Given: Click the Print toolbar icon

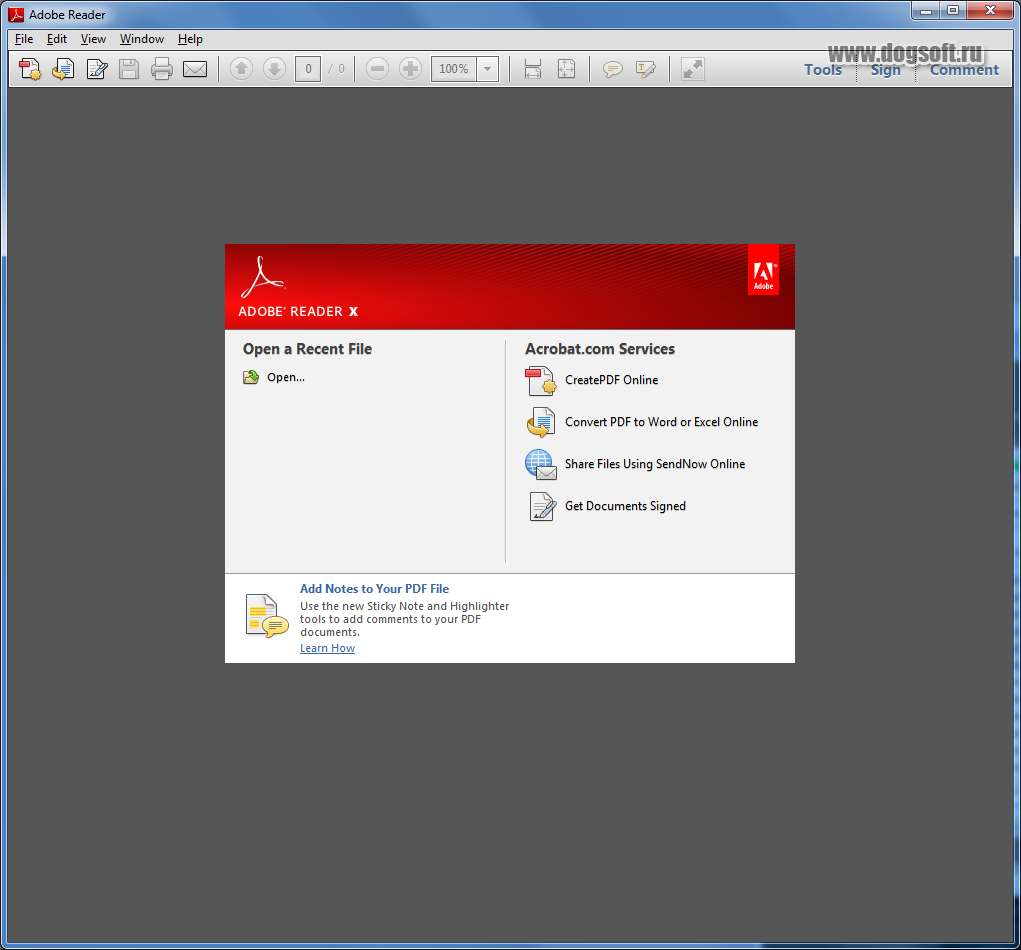Looking at the screenshot, I should pyautogui.click(x=161, y=69).
